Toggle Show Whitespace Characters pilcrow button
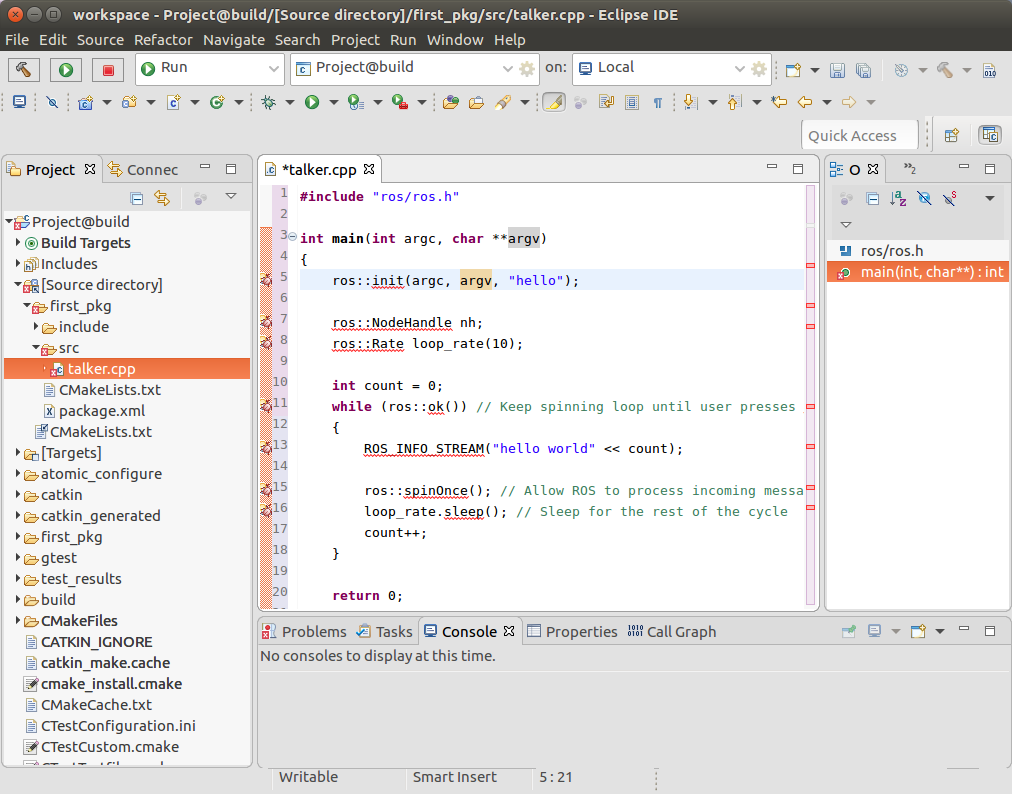The image size is (1012, 794). pos(658,102)
